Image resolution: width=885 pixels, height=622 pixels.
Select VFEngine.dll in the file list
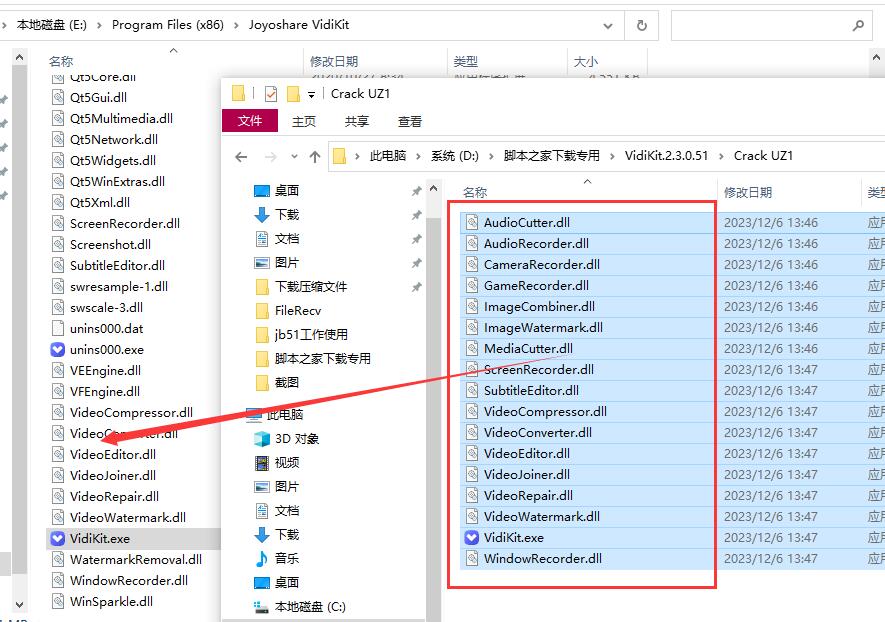click(104, 391)
